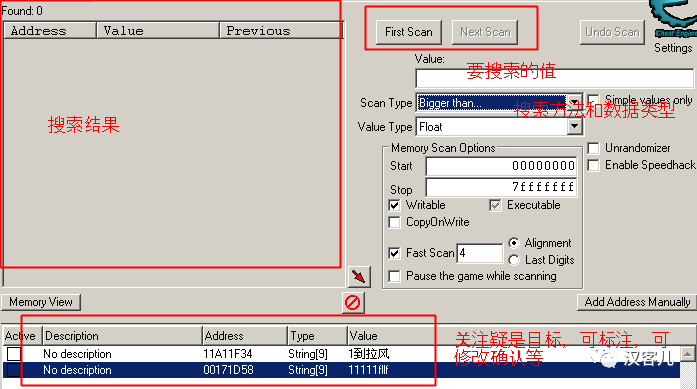Select the Alignment radio button
The height and width of the screenshot is (389, 697).
(x=514, y=243)
